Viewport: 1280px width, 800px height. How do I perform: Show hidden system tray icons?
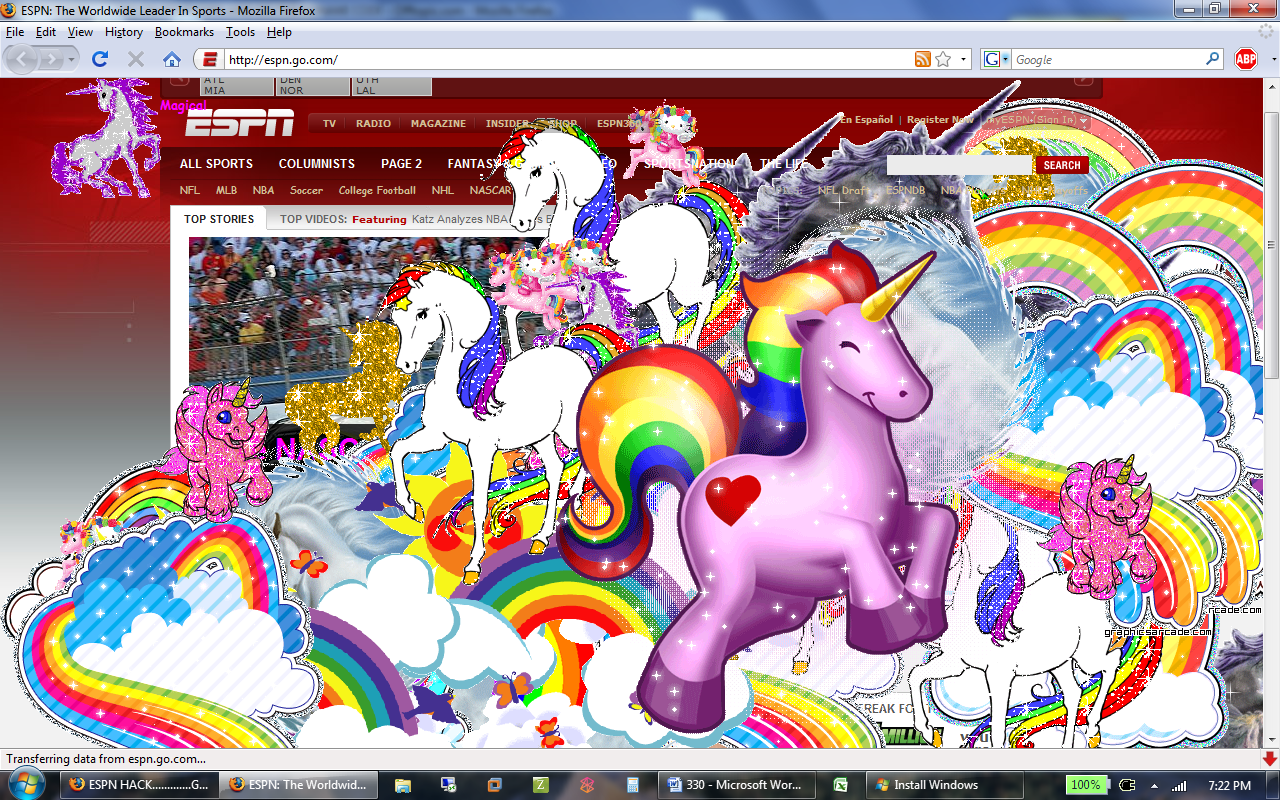tap(1153, 785)
